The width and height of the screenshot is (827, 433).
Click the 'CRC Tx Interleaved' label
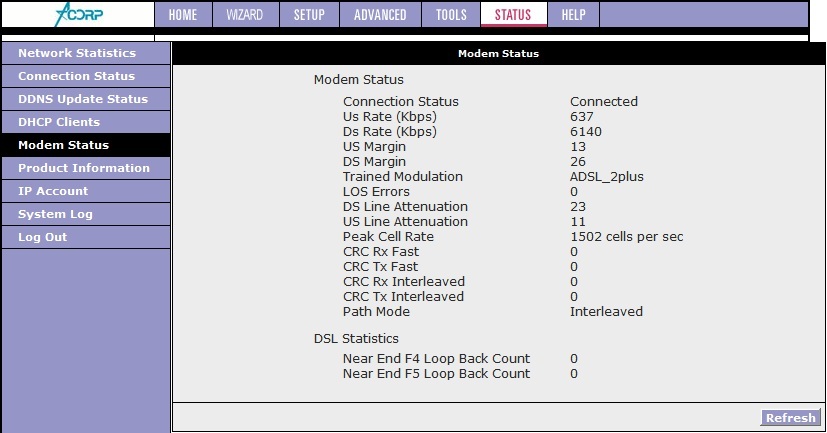(x=403, y=296)
